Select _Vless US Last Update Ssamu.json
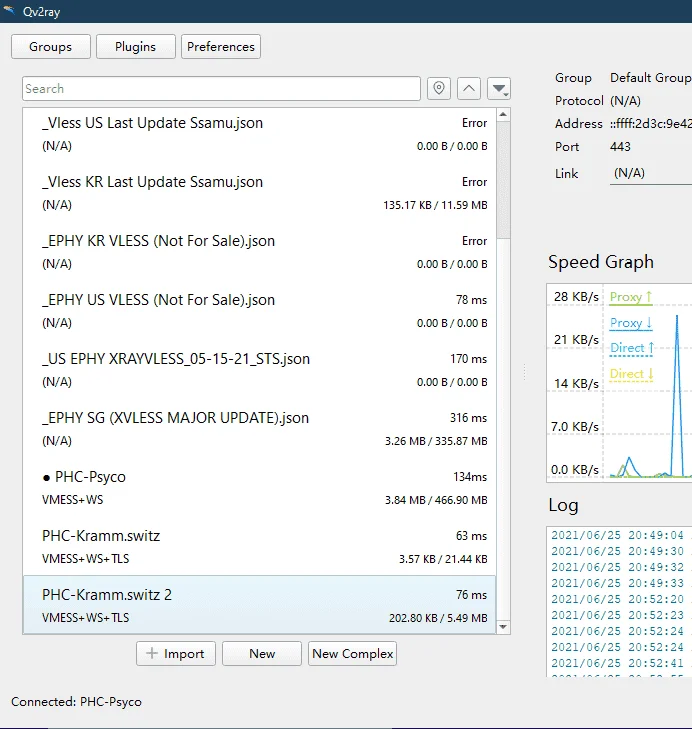This screenshot has height=729, width=692. coord(260,134)
